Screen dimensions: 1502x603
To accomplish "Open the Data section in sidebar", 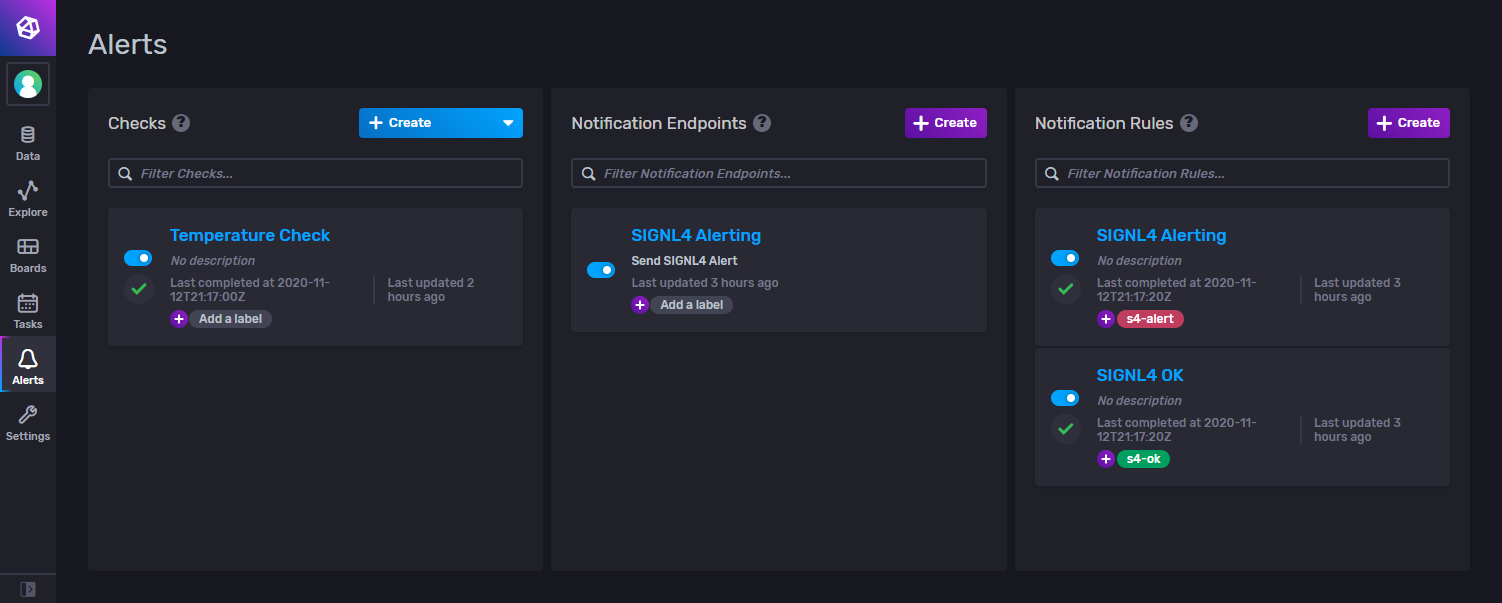I will pyautogui.click(x=28, y=143).
